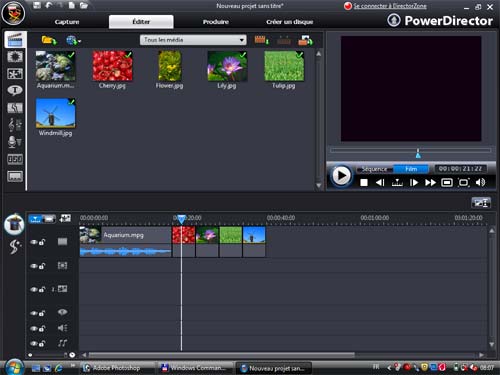Switch preview to full screen mode
500x375 pixels.
pos(464,182)
